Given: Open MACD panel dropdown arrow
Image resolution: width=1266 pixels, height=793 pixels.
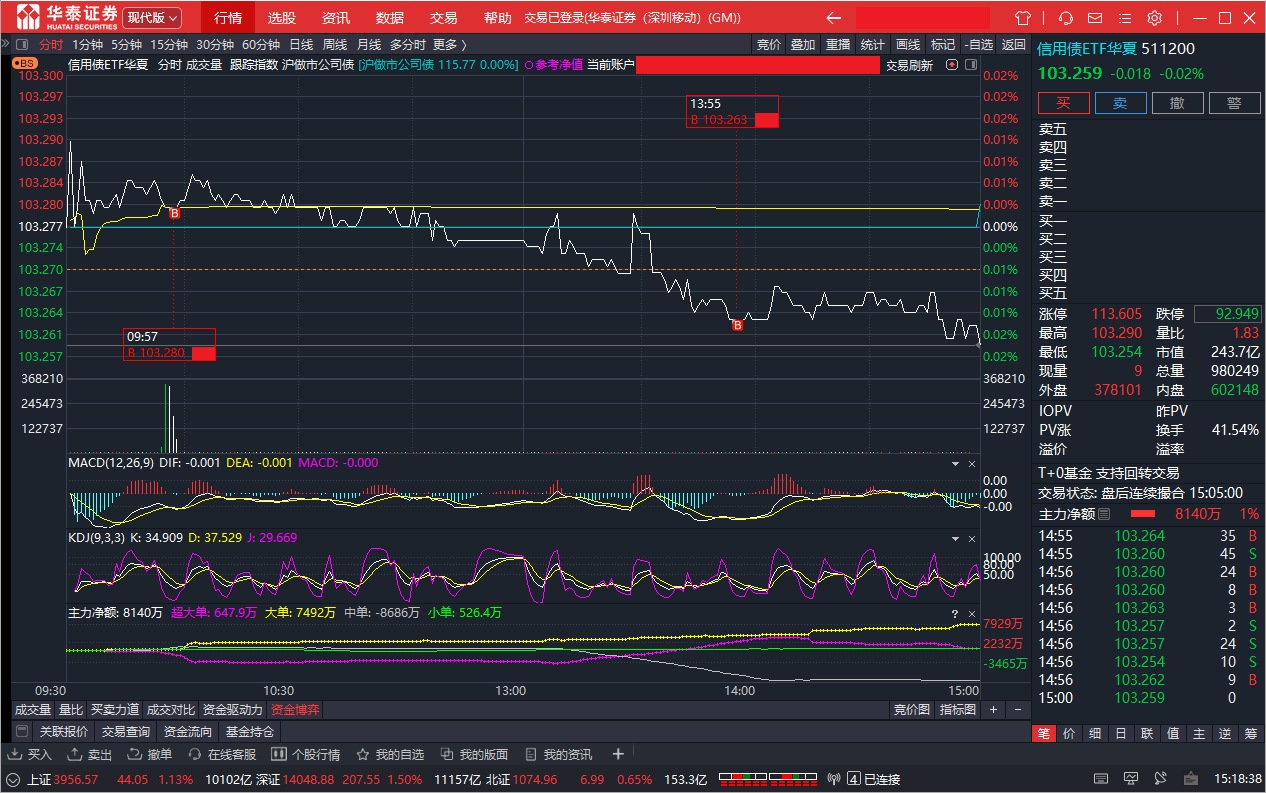Looking at the screenshot, I should [953, 464].
